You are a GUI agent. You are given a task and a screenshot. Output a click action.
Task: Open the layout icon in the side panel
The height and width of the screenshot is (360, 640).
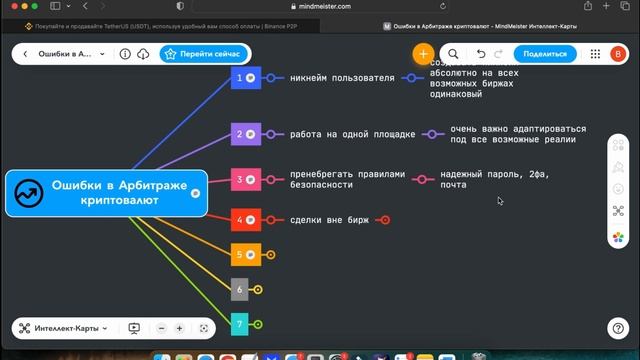click(x=618, y=211)
